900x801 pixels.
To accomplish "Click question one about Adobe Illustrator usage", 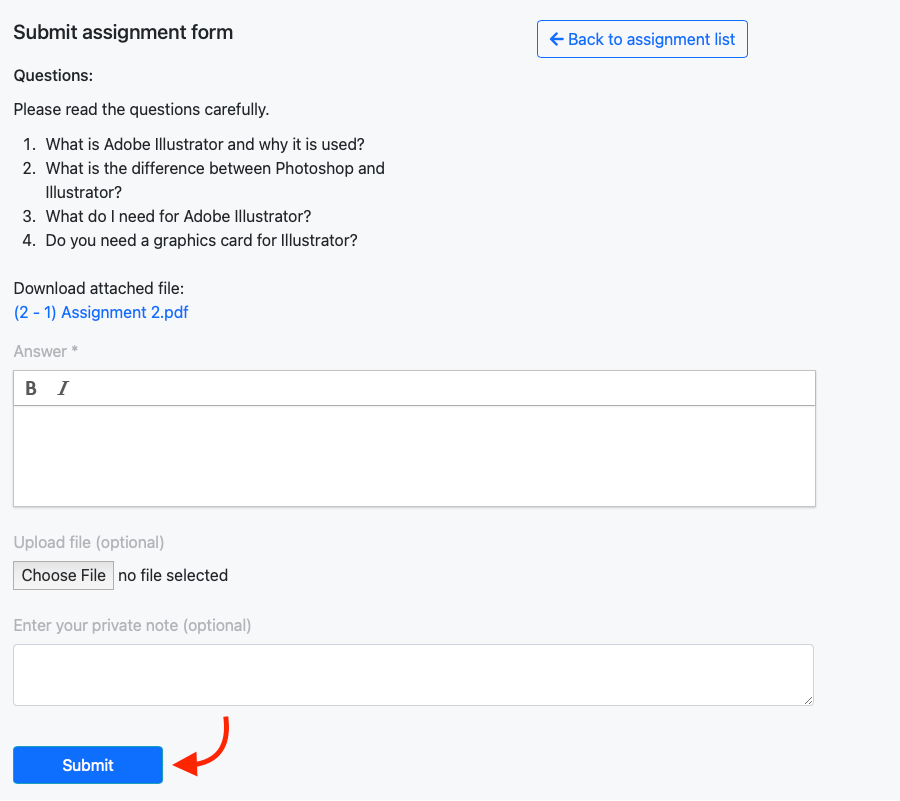I will click(x=205, y=144).
